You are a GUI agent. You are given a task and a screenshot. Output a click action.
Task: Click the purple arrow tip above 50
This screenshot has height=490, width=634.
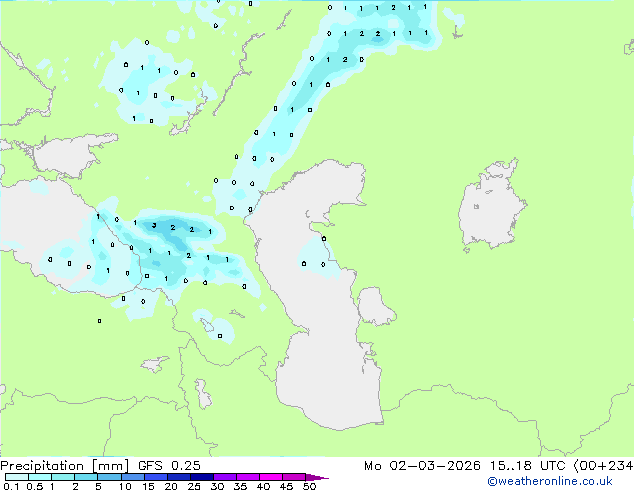(x=317, y=477)
